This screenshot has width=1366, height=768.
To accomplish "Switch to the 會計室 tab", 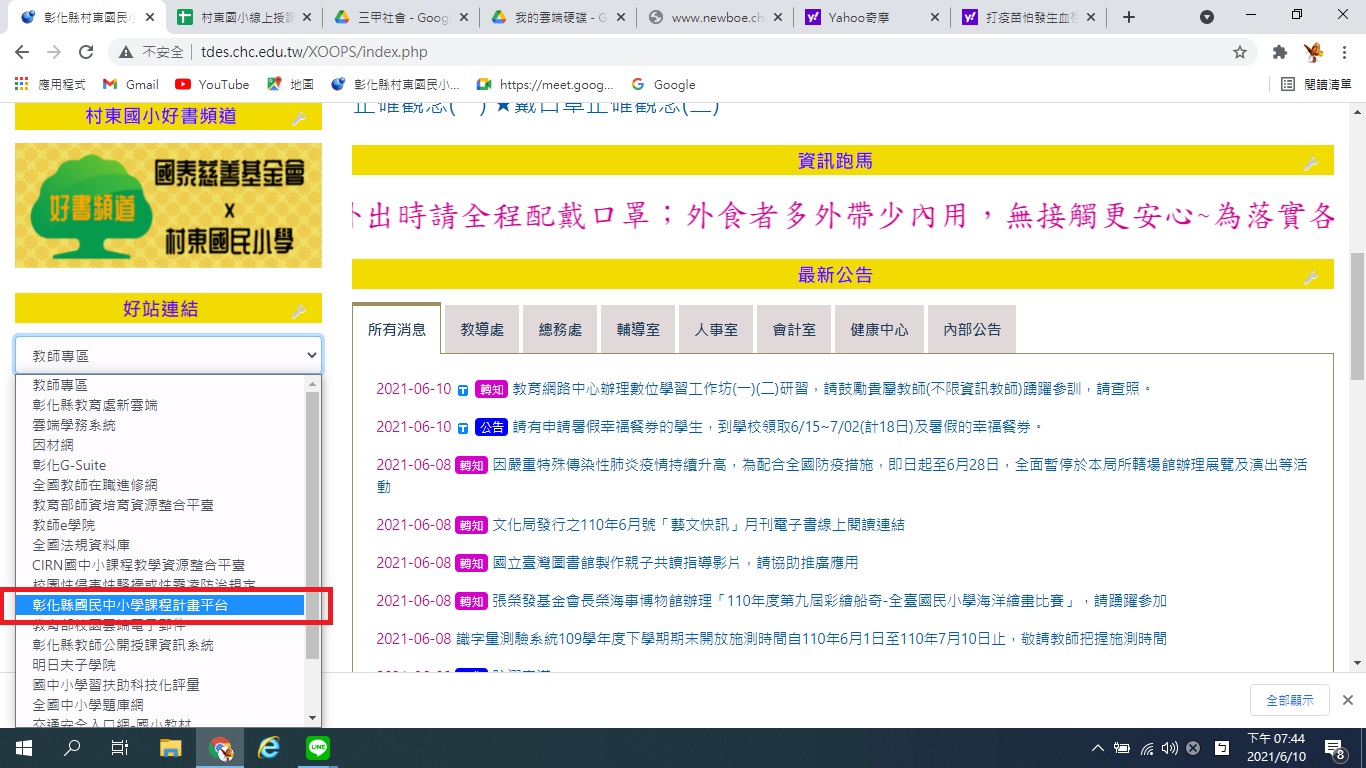I will (794, 329).
